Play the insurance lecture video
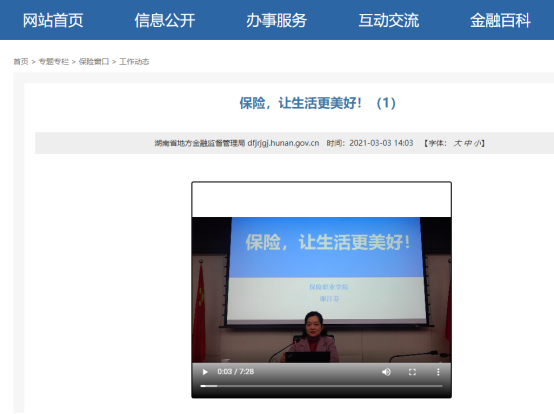The height and width of the screenshot is (414, 554). [205, 372]
